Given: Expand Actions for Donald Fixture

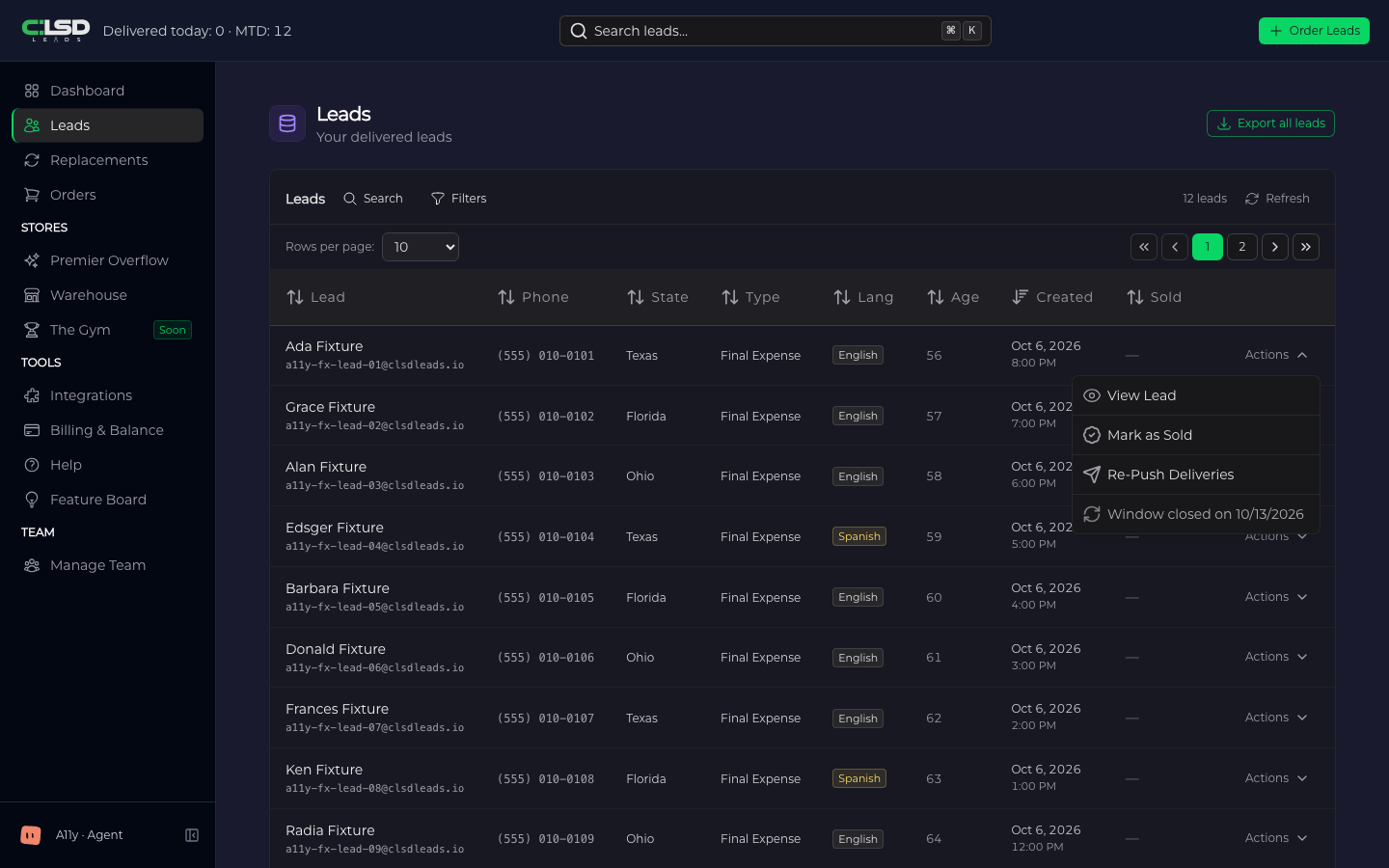Looking at the screenshot, I should coord(1276,657).
